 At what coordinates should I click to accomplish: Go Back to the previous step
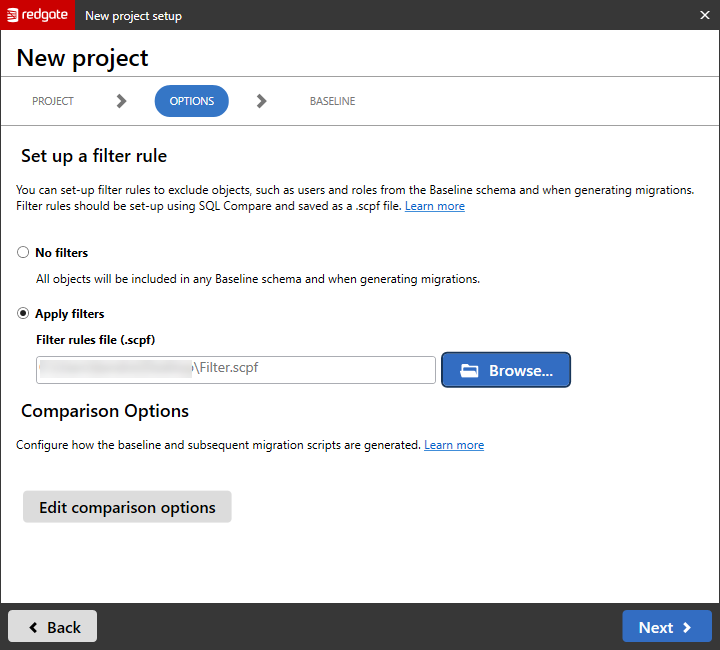tap(53, 627)
